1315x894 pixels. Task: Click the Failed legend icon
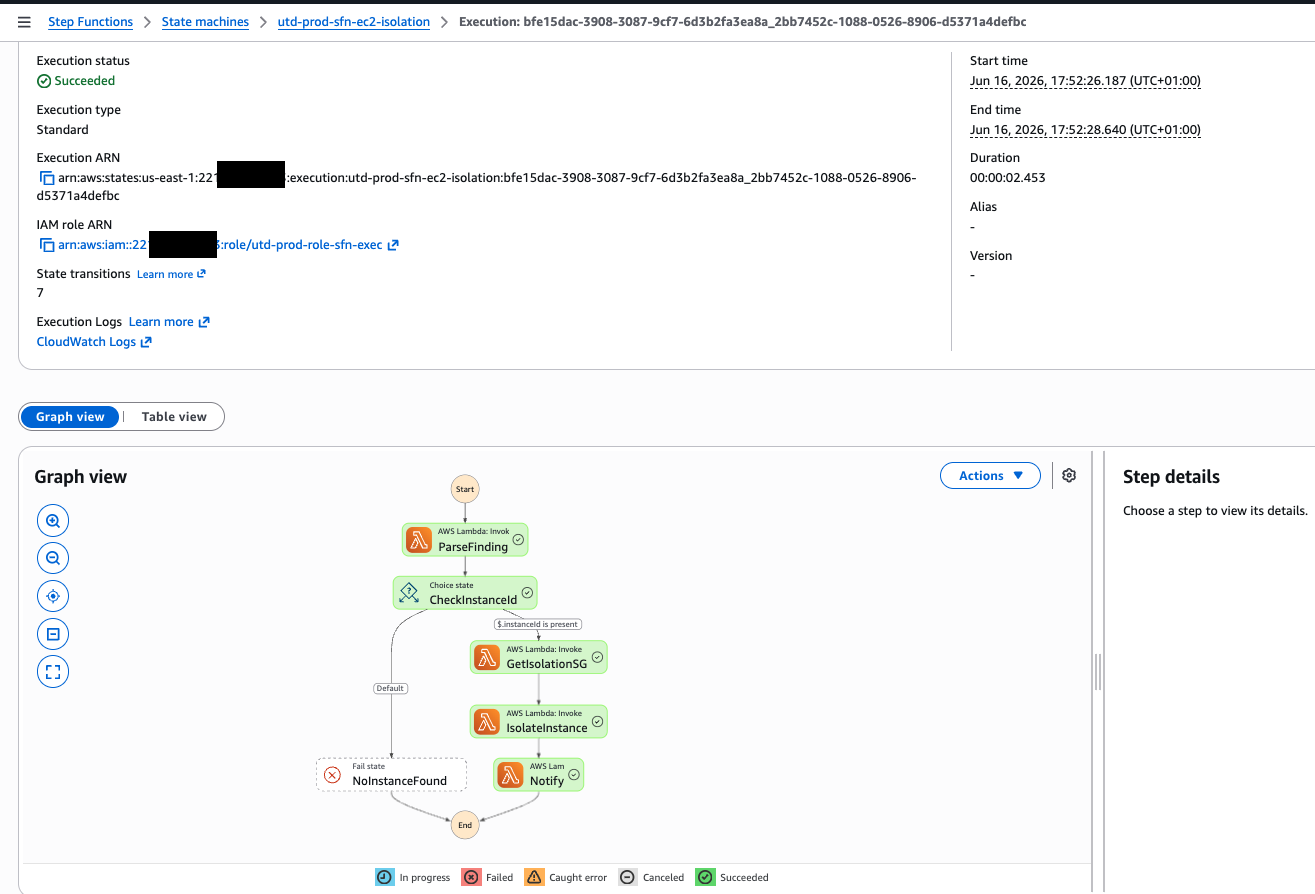[471, 877]
